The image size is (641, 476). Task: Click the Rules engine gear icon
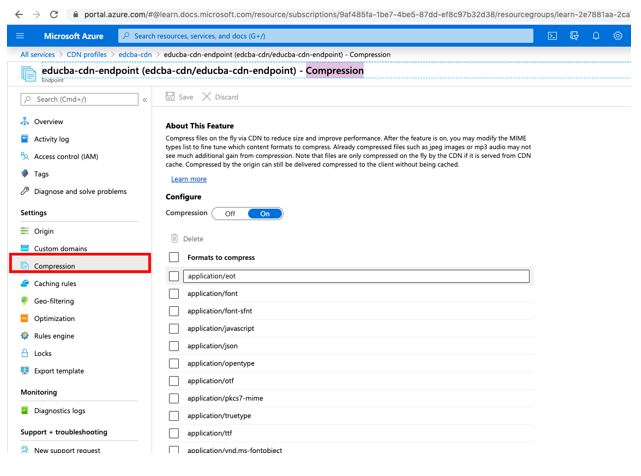click(x=25, y=336)
